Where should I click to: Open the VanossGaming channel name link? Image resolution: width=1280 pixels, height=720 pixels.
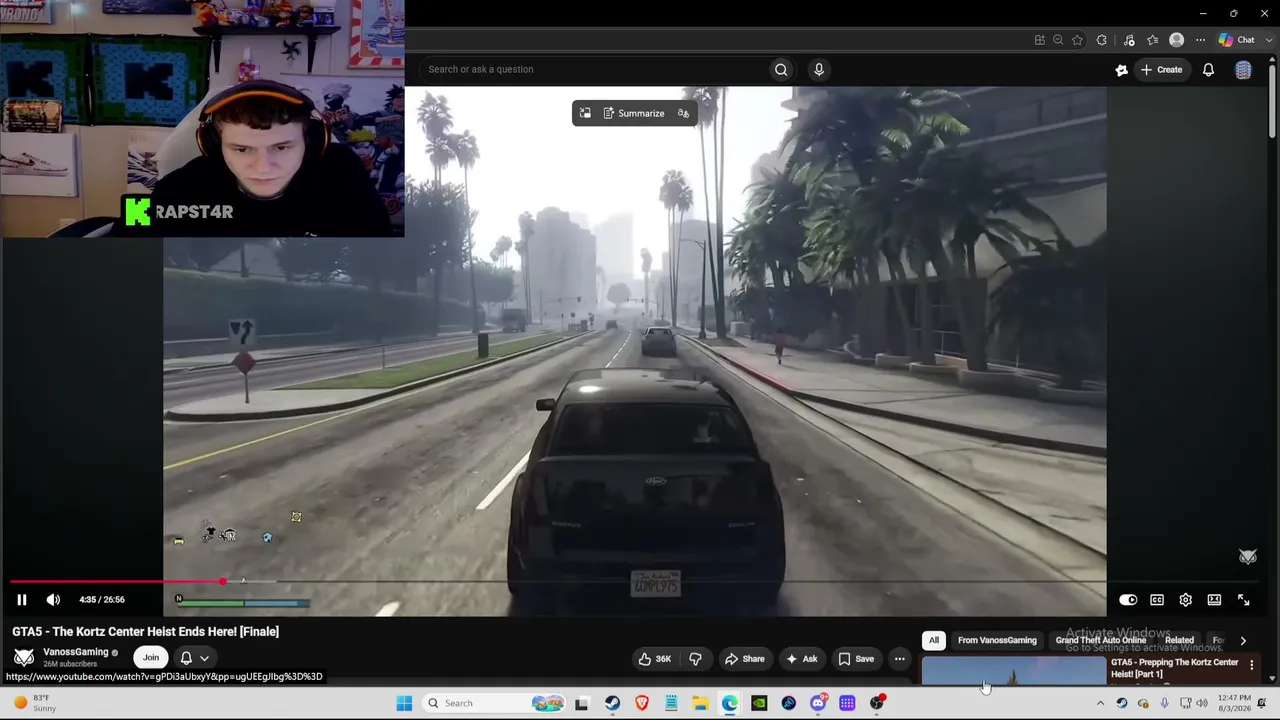[76, 652]
